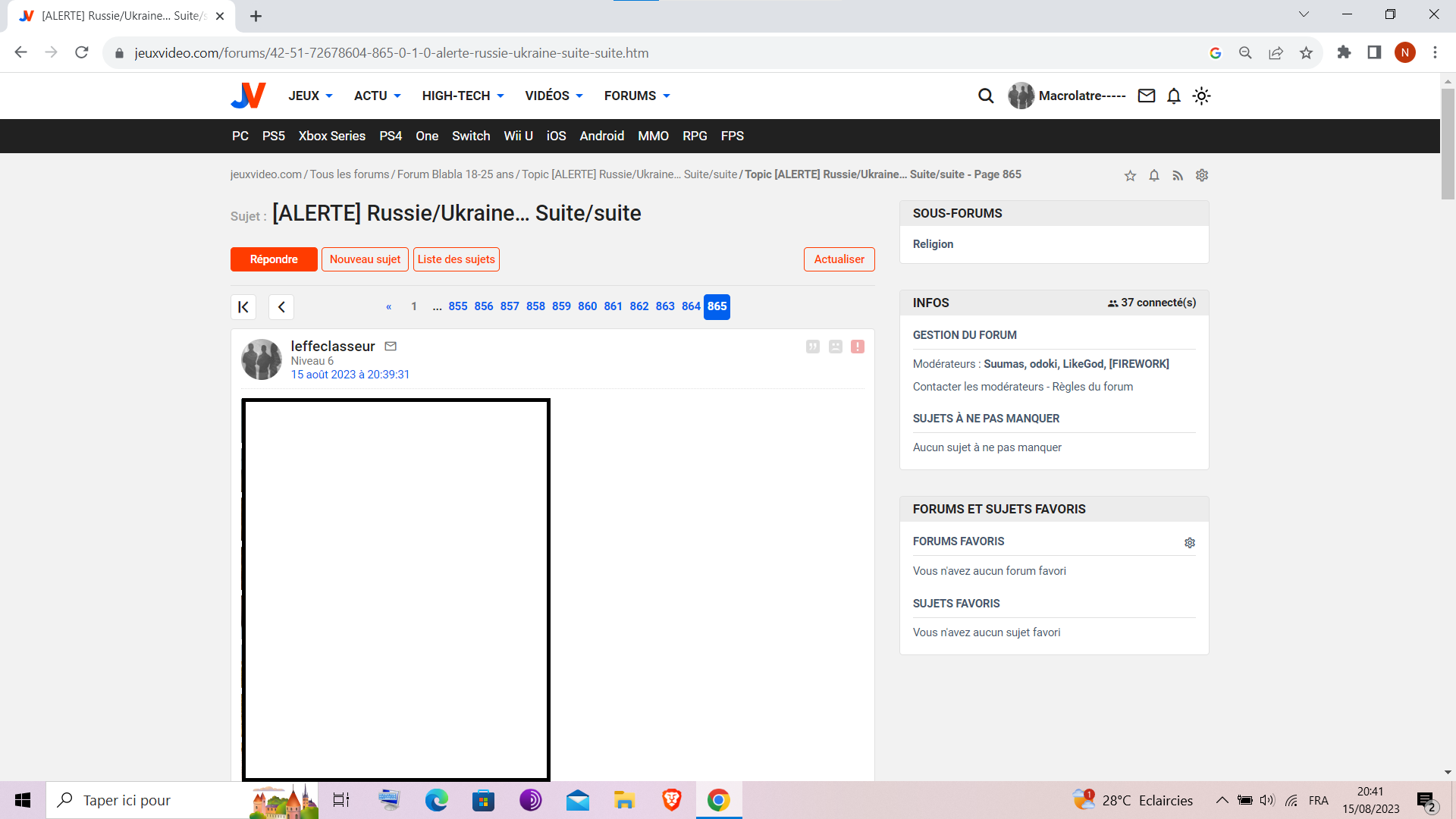1456x819 pixels.
Task: Open favorite forums settings gear
Action: pos(1189,542)
